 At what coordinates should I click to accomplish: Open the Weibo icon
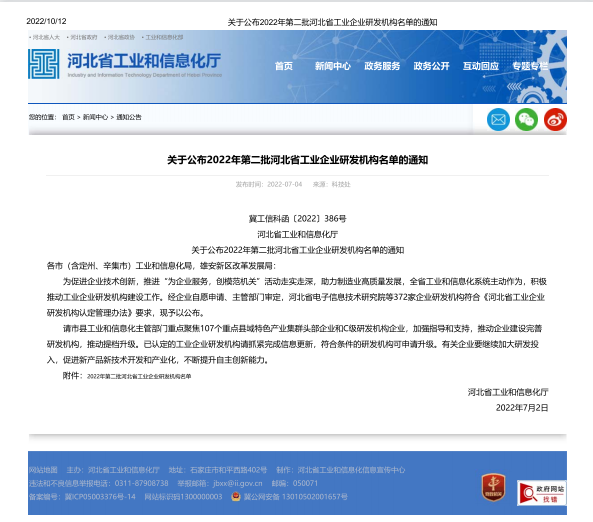click(555, 120)
